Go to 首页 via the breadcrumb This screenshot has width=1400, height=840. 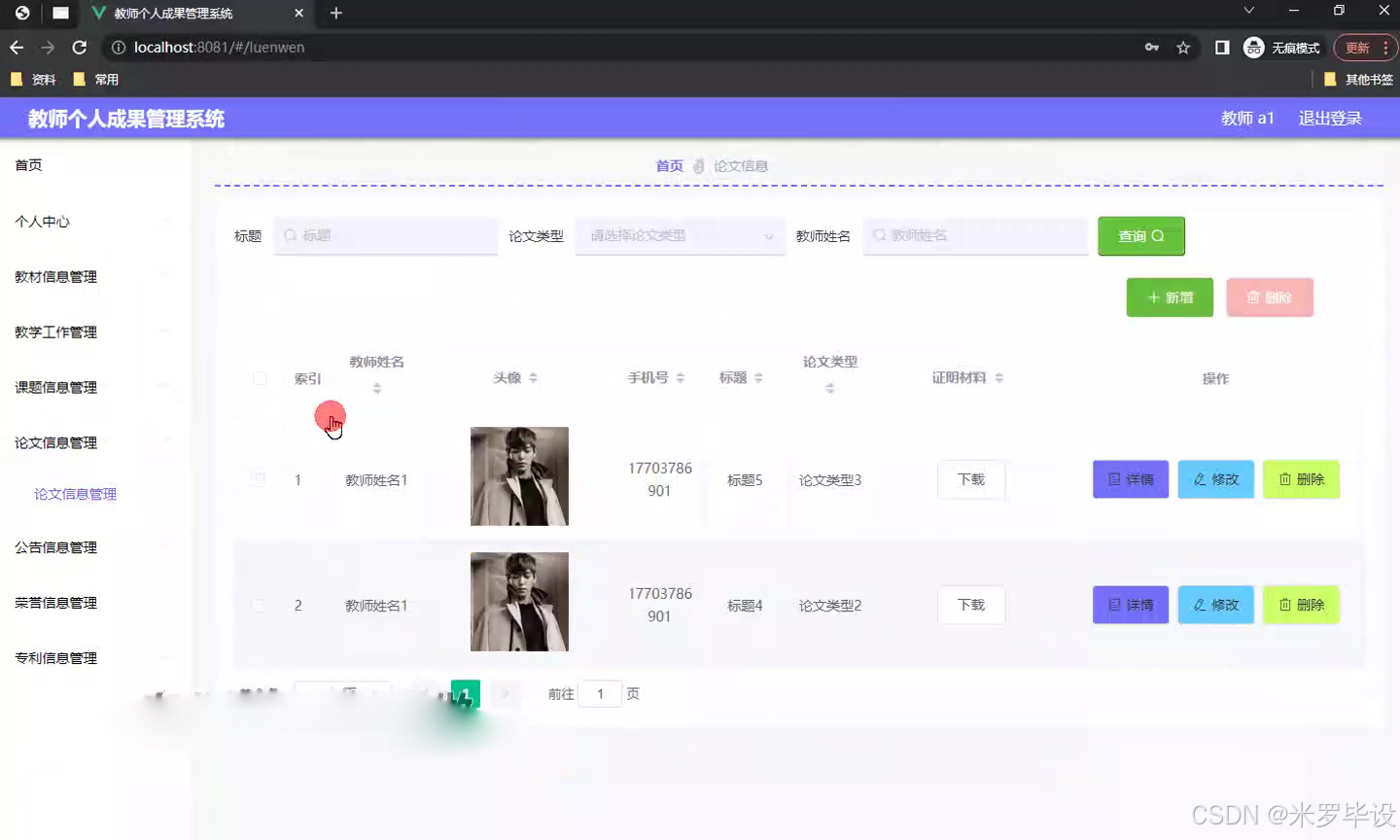tap(669, 165)
